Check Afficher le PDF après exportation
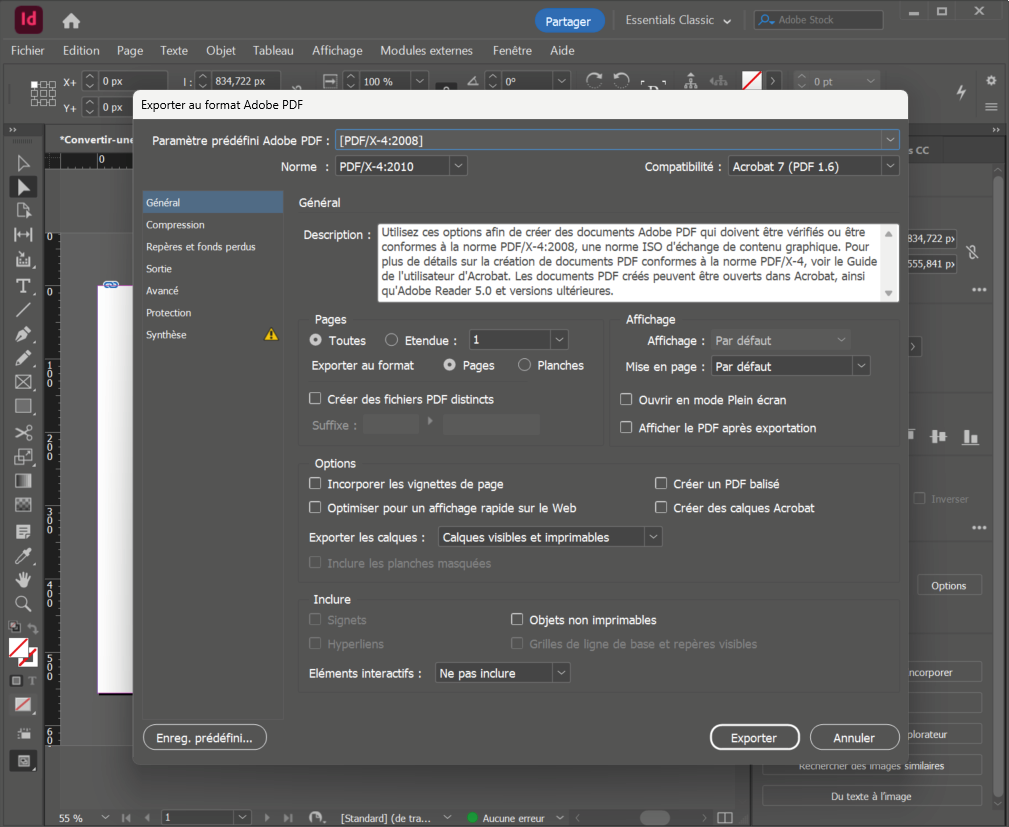Screen dimensions: 1009x827 click(x=627, y=428)
